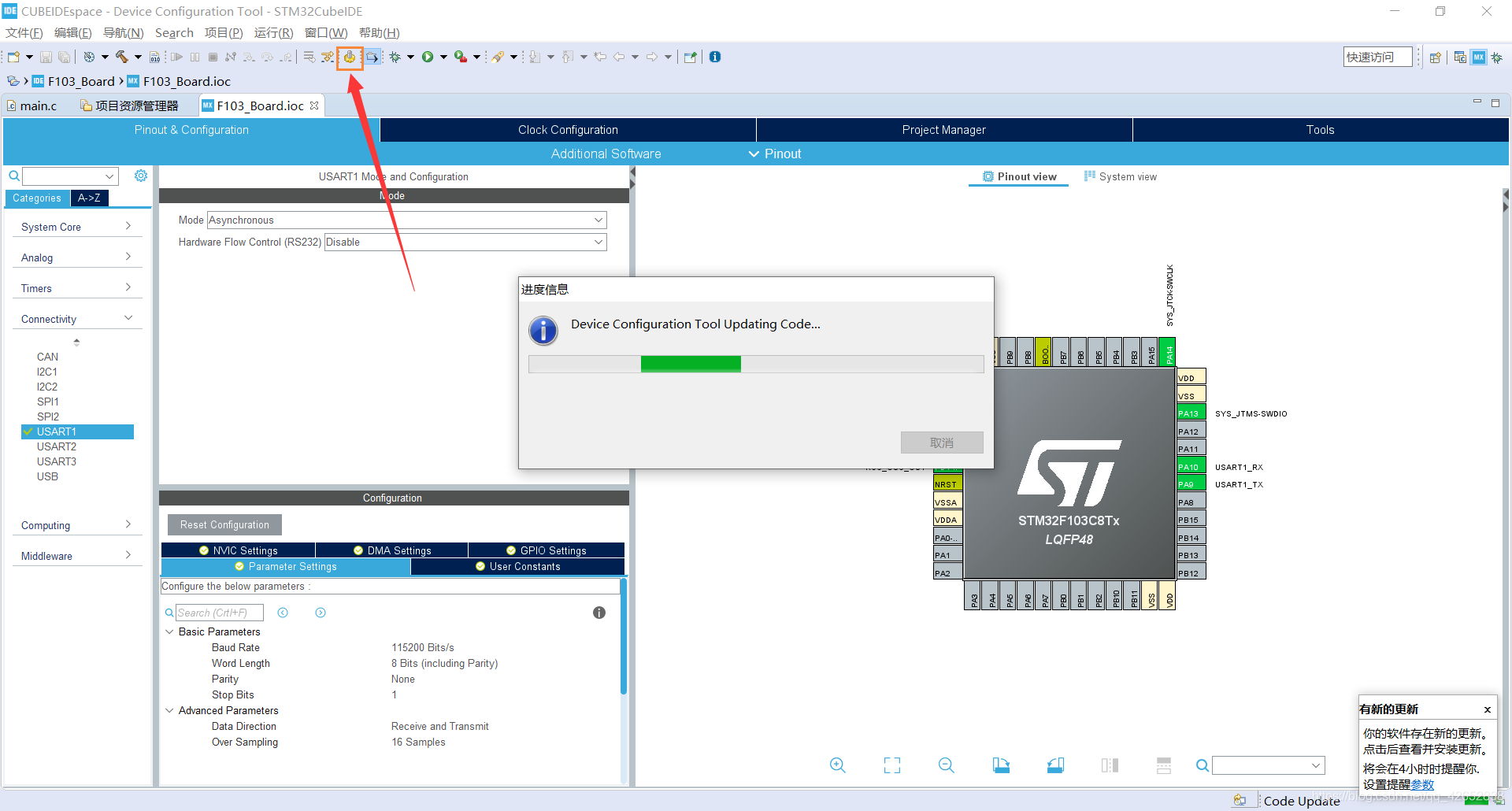Click the Run External Tools icon

click(461, 57)
